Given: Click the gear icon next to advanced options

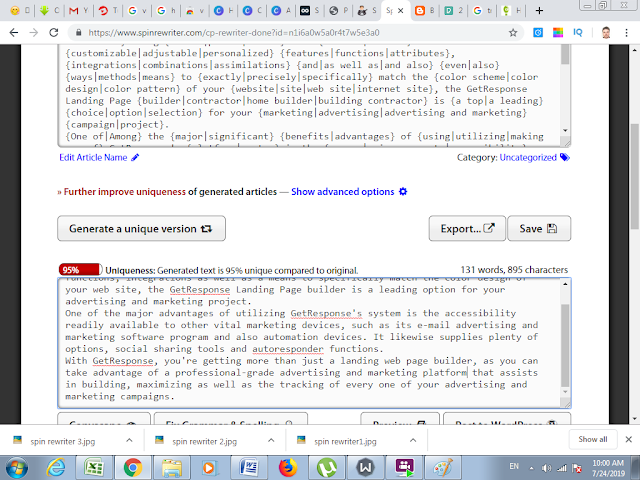Looking at the screenshot, I should point(403,191).
